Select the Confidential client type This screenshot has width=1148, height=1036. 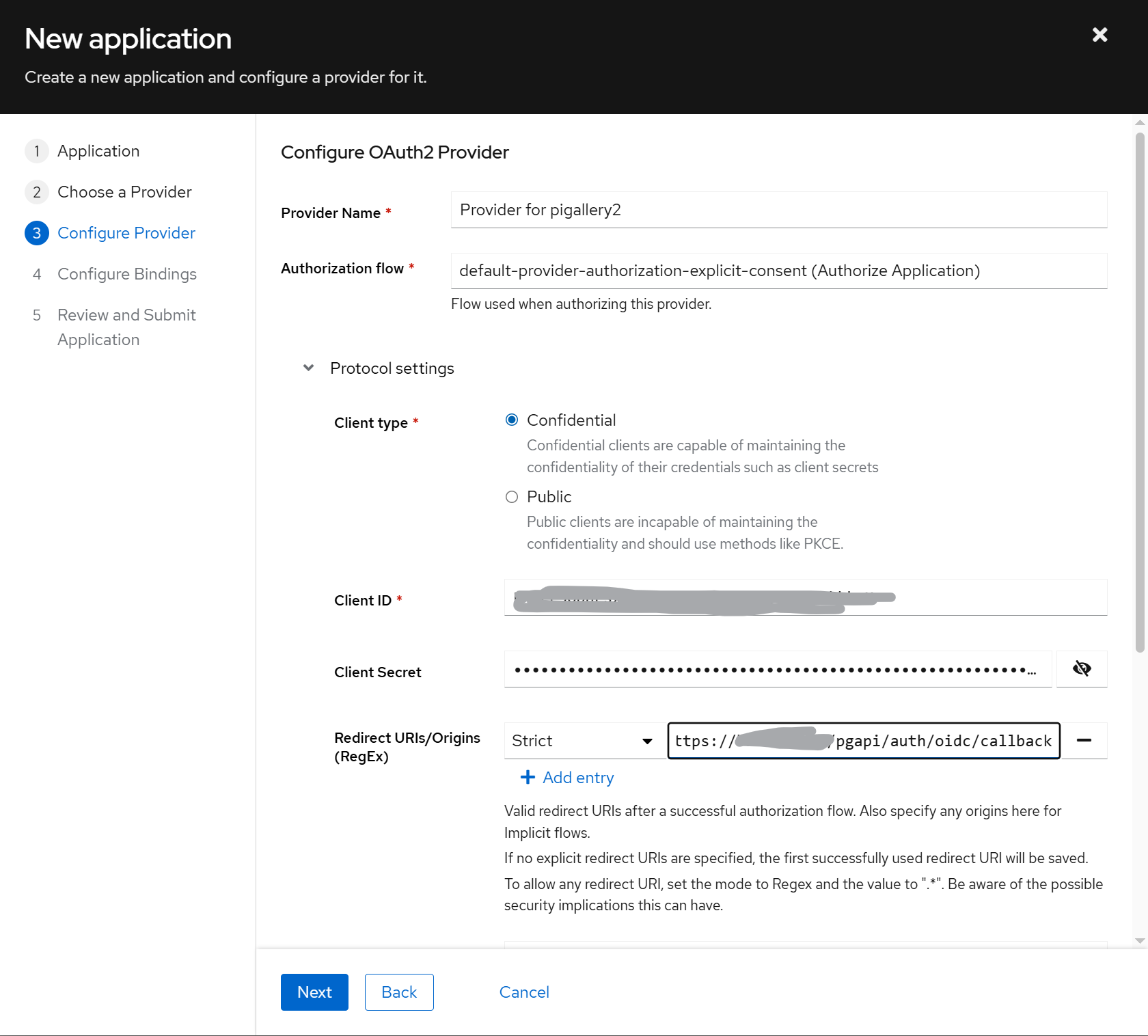(512, 420)
